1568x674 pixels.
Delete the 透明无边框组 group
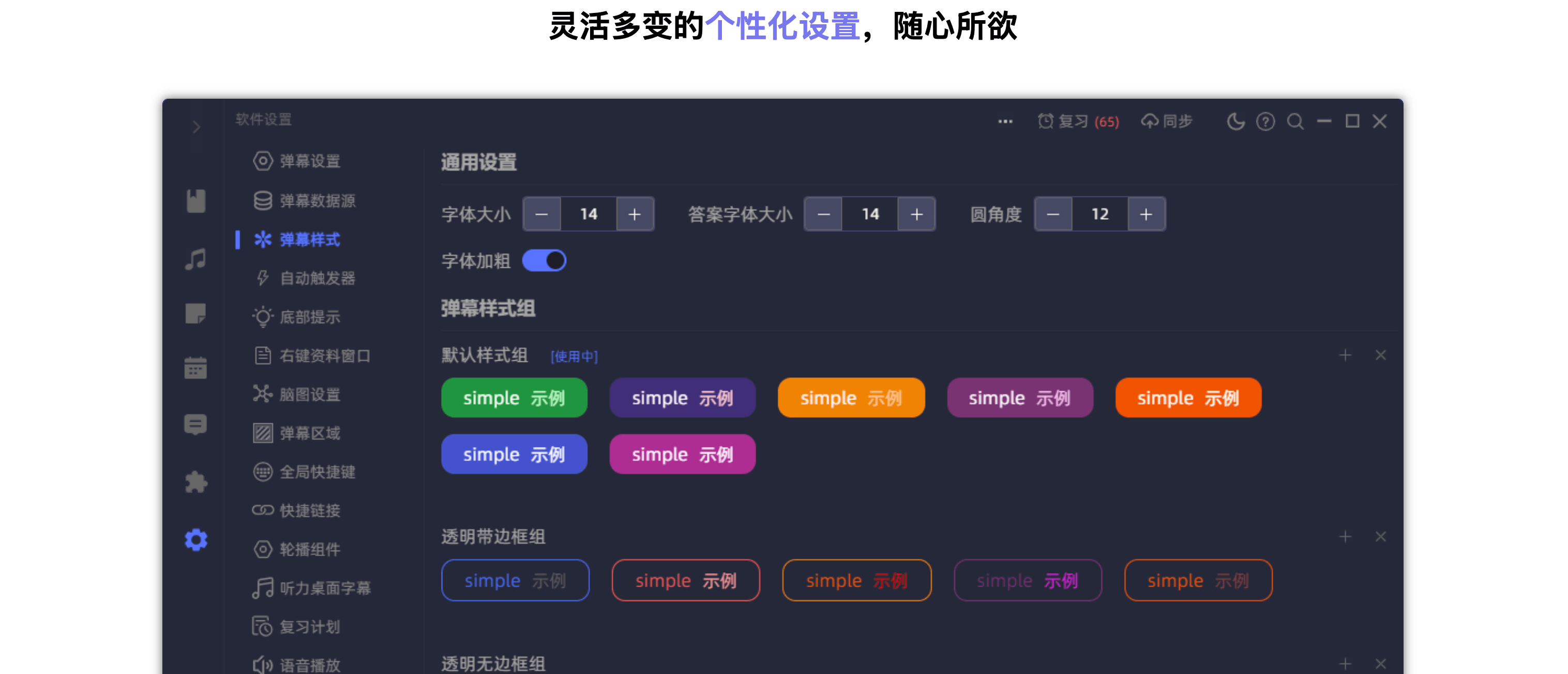tap(1380, 664)
